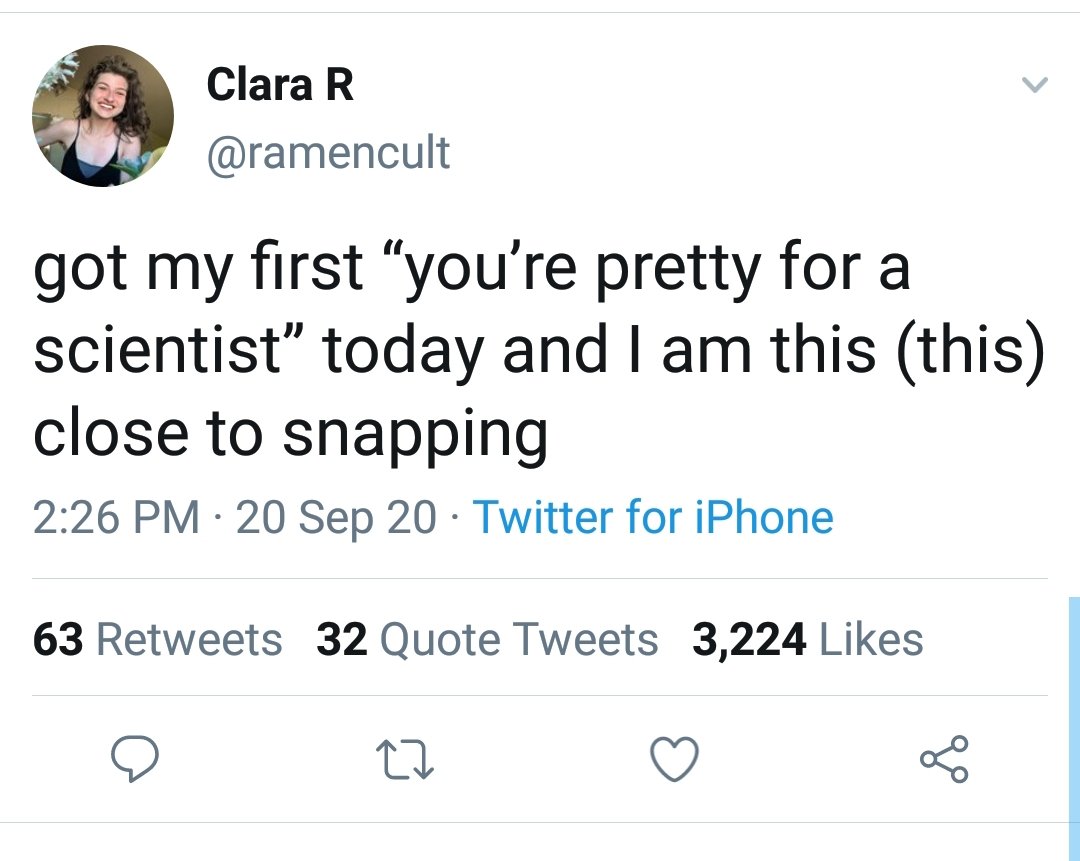
Task: Click the Twitter for iPhone link
Action: (652, 517)
